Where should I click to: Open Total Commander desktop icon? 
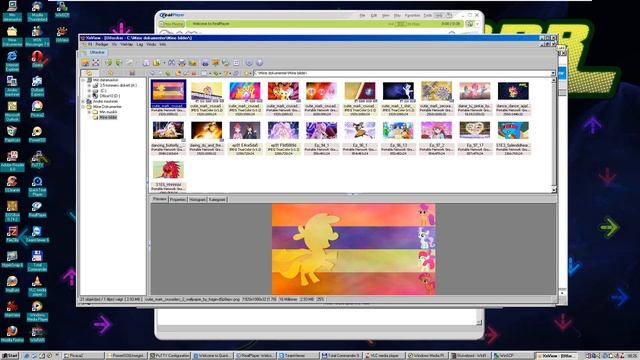[37, 261]
